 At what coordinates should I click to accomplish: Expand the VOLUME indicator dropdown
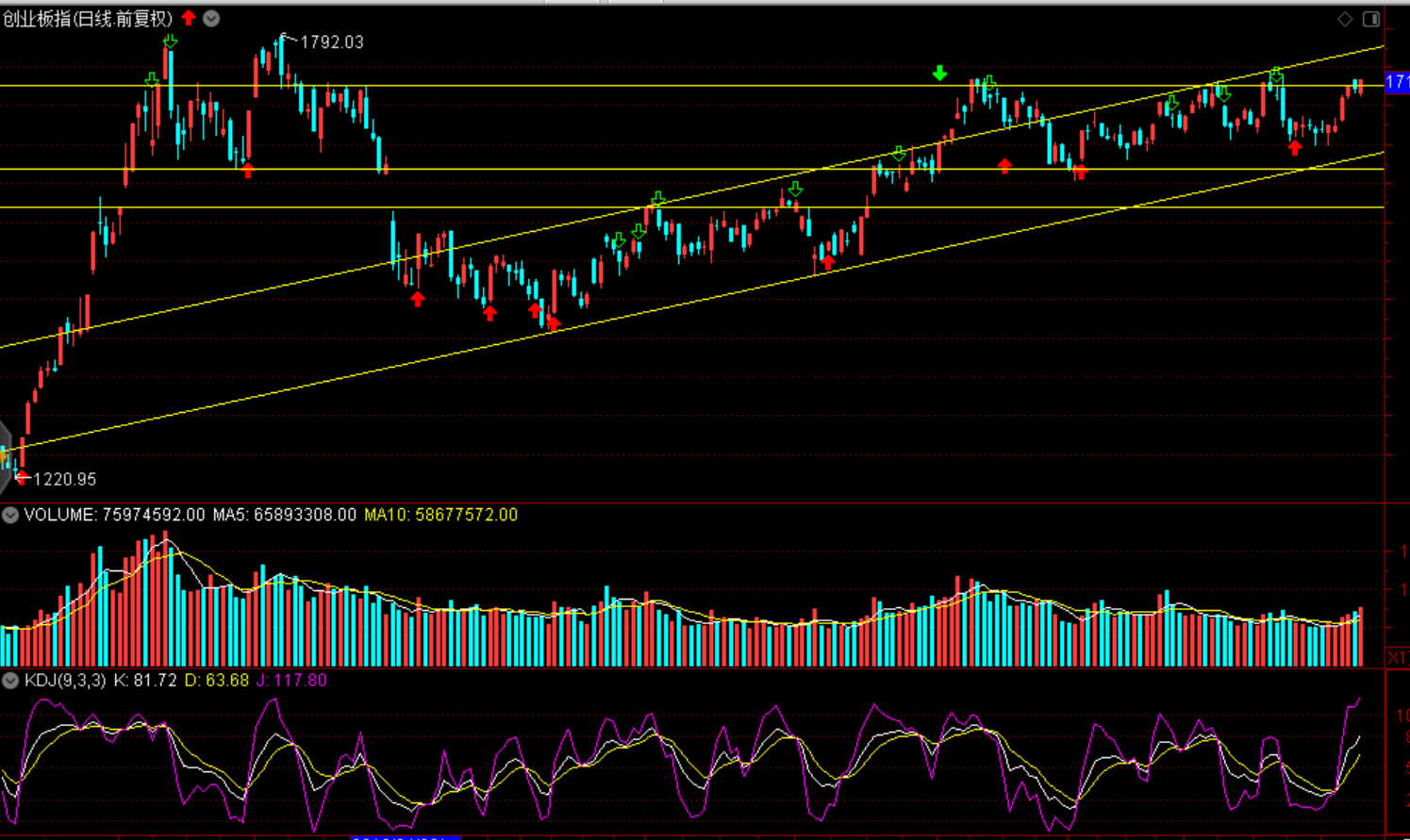point(10,515)
